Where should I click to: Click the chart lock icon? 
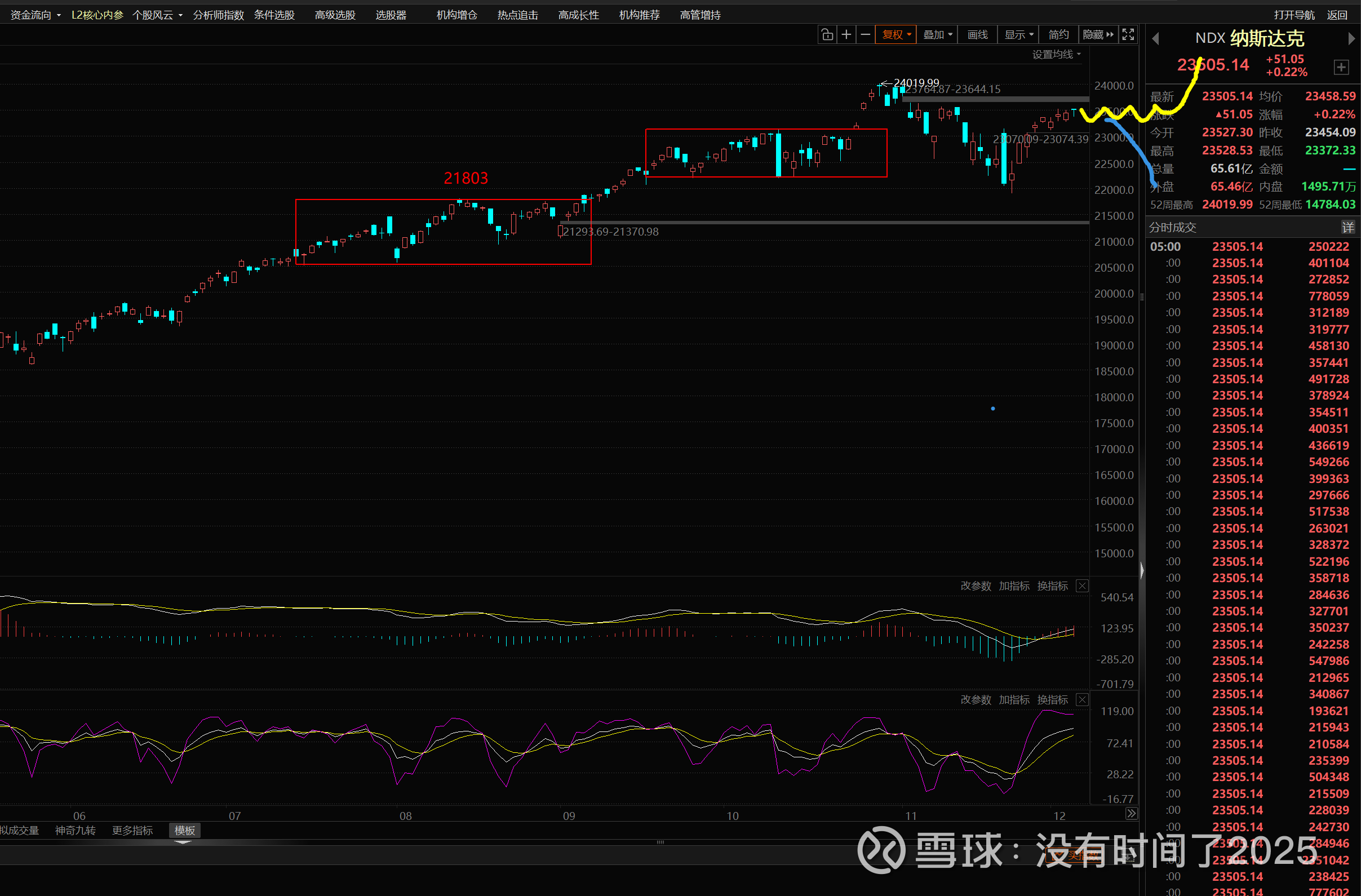pos(827,35)
